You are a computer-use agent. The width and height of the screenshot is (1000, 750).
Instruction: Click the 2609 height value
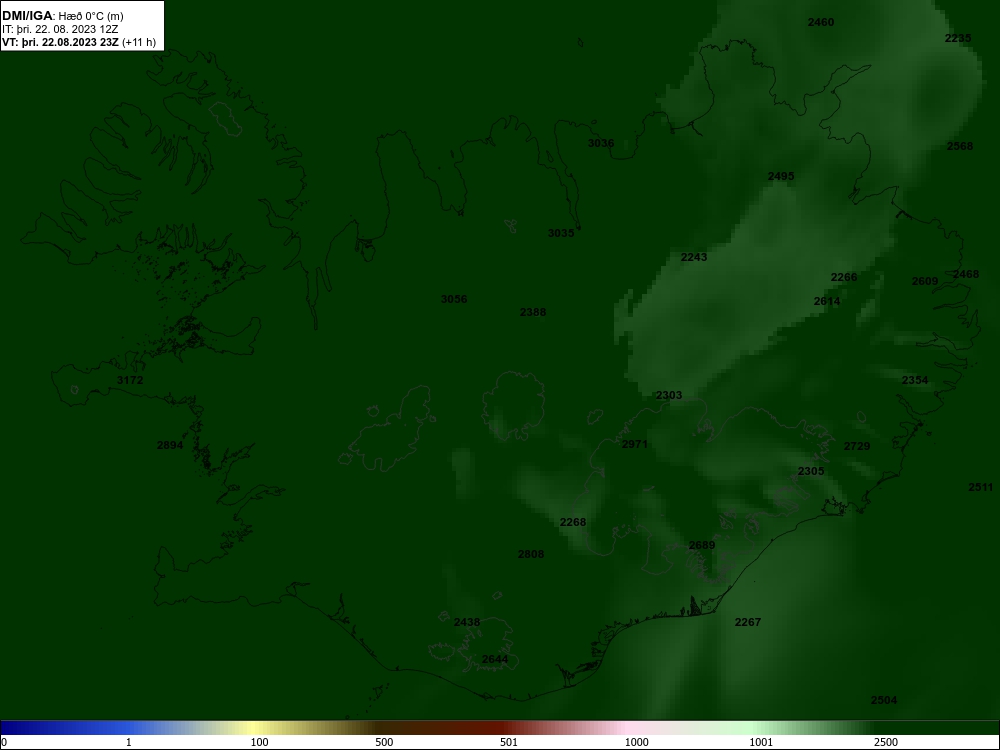925,281
